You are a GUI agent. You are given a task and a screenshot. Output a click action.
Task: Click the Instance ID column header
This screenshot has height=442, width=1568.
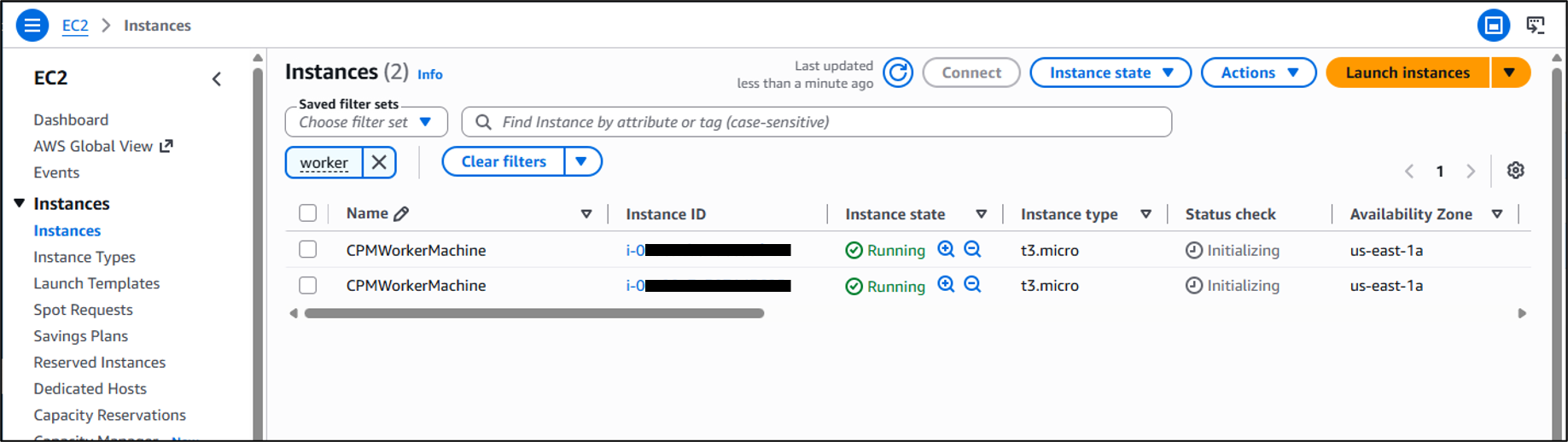pos(666,214)
